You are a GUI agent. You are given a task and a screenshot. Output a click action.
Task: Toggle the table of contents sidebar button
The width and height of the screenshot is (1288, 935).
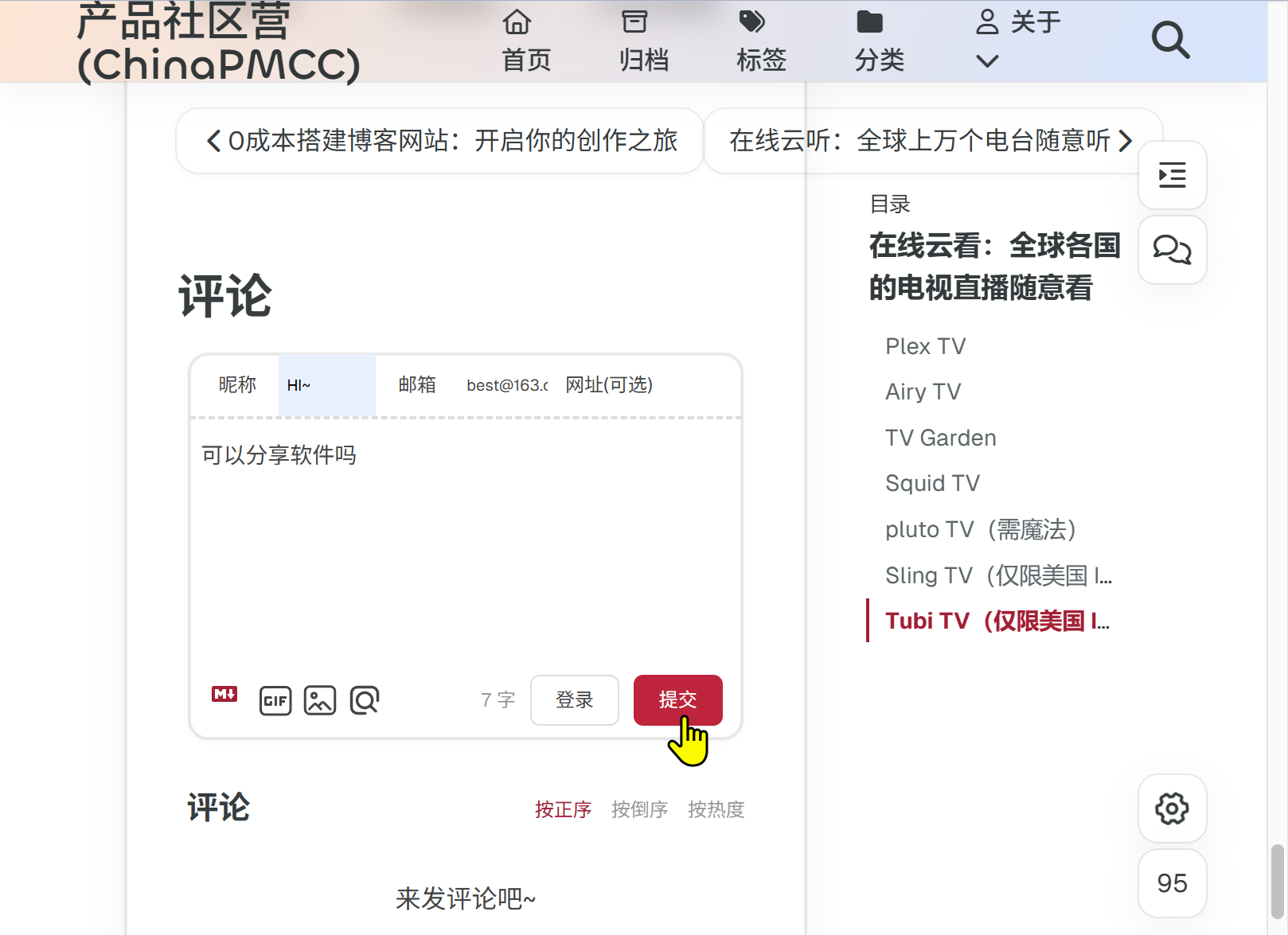[1172, 175]
